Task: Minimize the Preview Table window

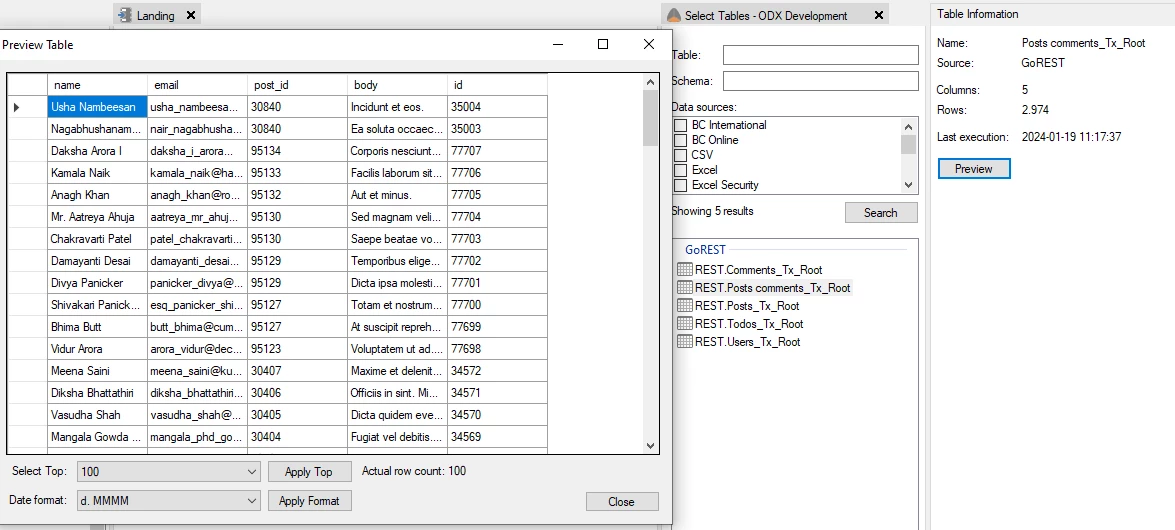Action: coord(558,44)
